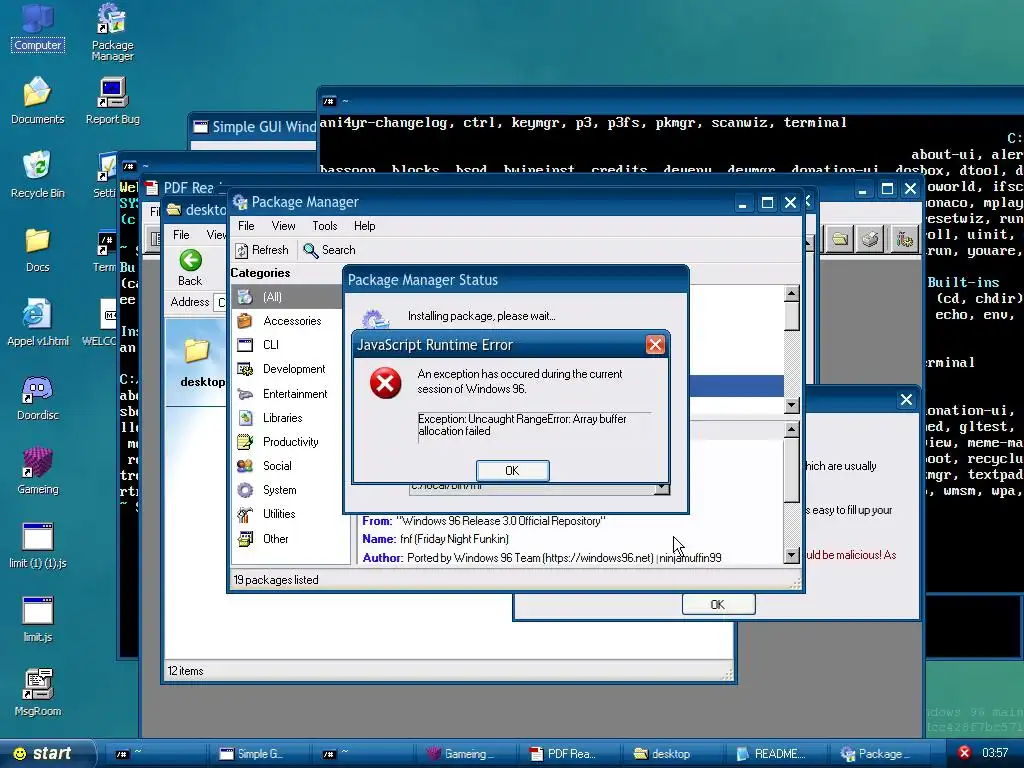Image resolution: width=1024 pixels, height=768 pixels.
Task: Open limit (1) (1).js file icon
Action: point(37,545)
